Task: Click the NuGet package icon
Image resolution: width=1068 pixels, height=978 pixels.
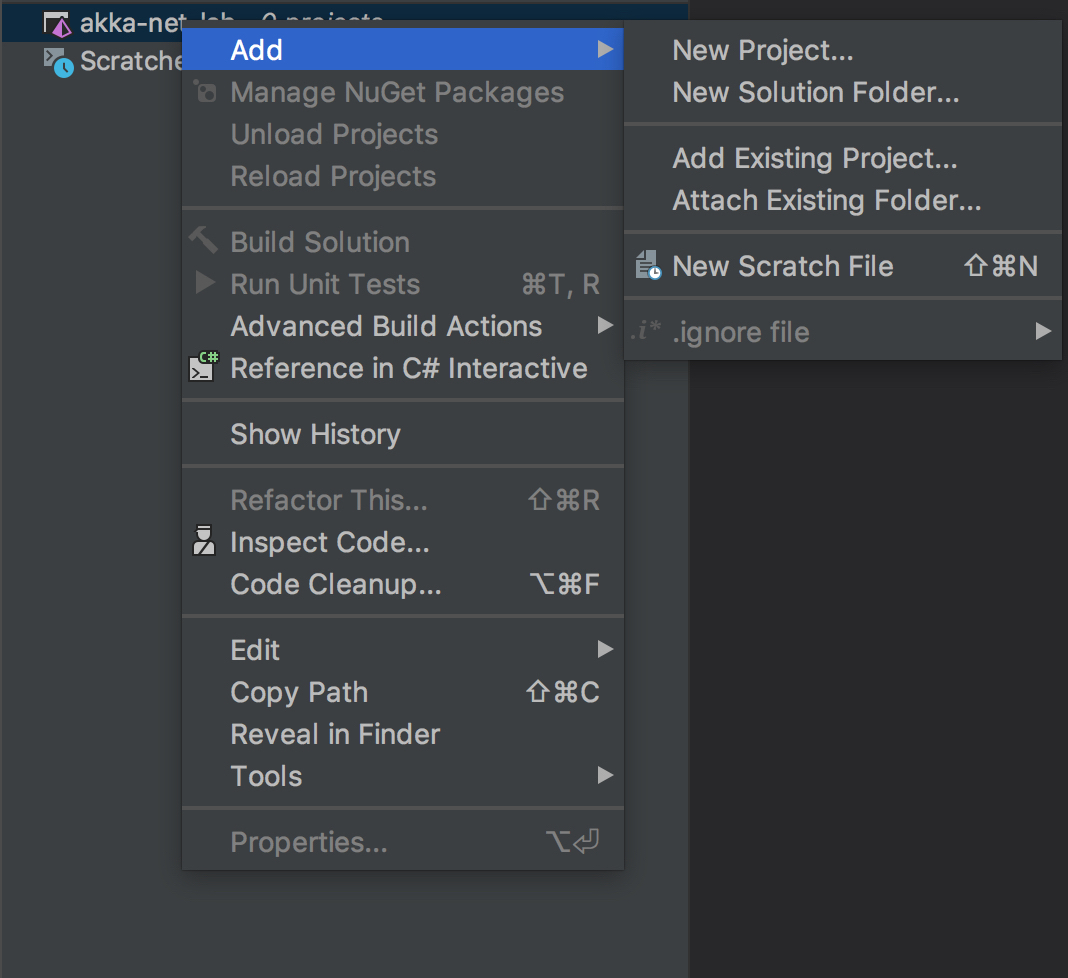Action: (x=204, y=93)
